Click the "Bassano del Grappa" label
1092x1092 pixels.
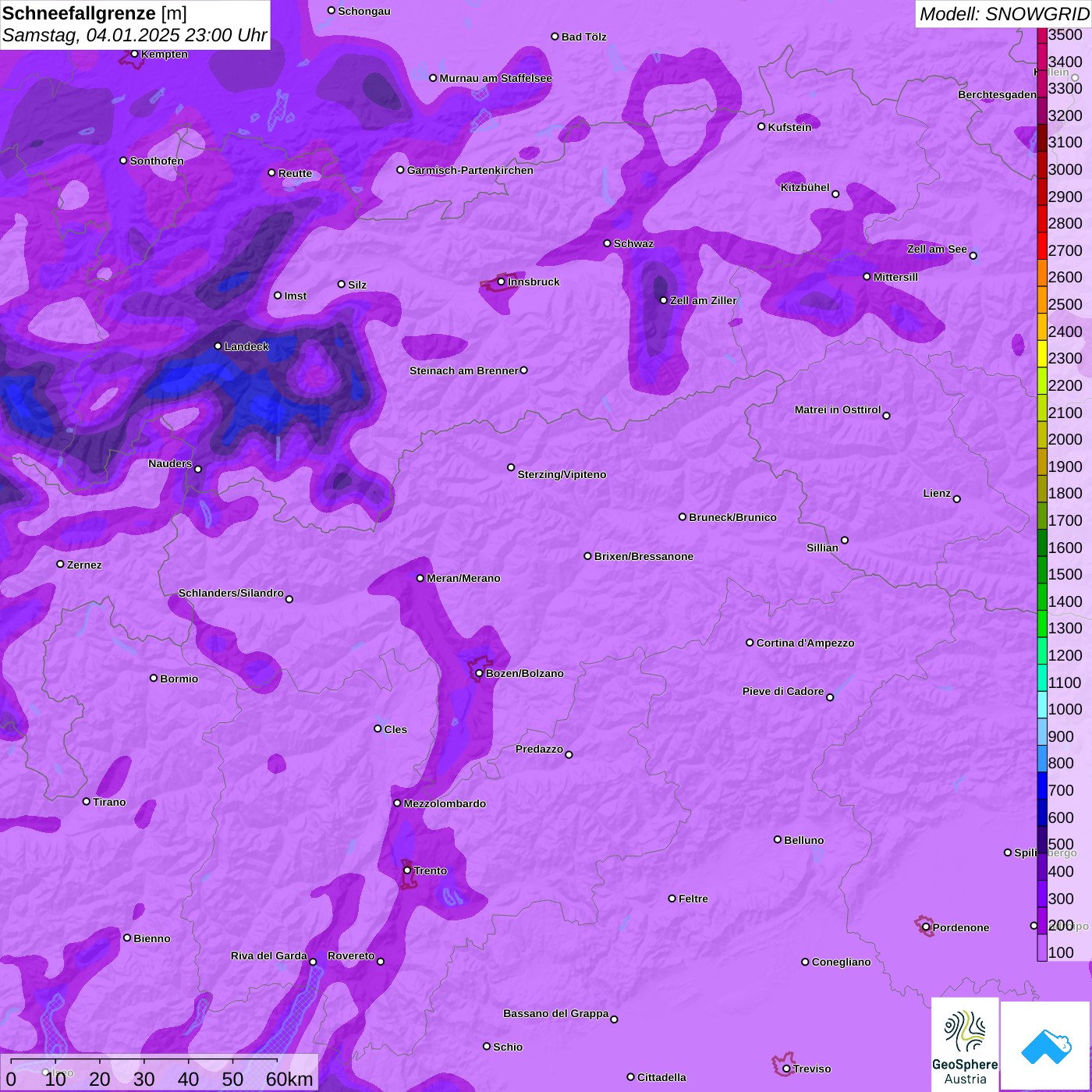point(556,1013)
